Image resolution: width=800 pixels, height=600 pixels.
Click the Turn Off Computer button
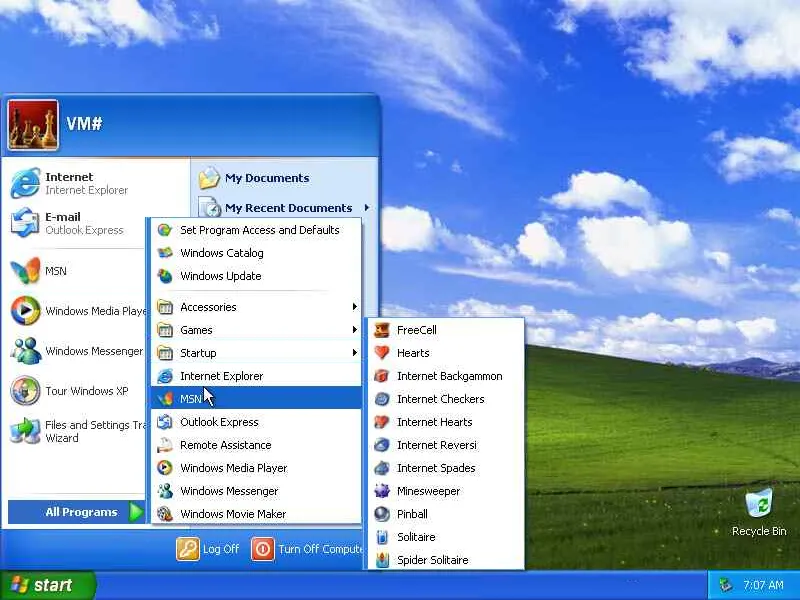pyautogui.click(x=307, y=549)
